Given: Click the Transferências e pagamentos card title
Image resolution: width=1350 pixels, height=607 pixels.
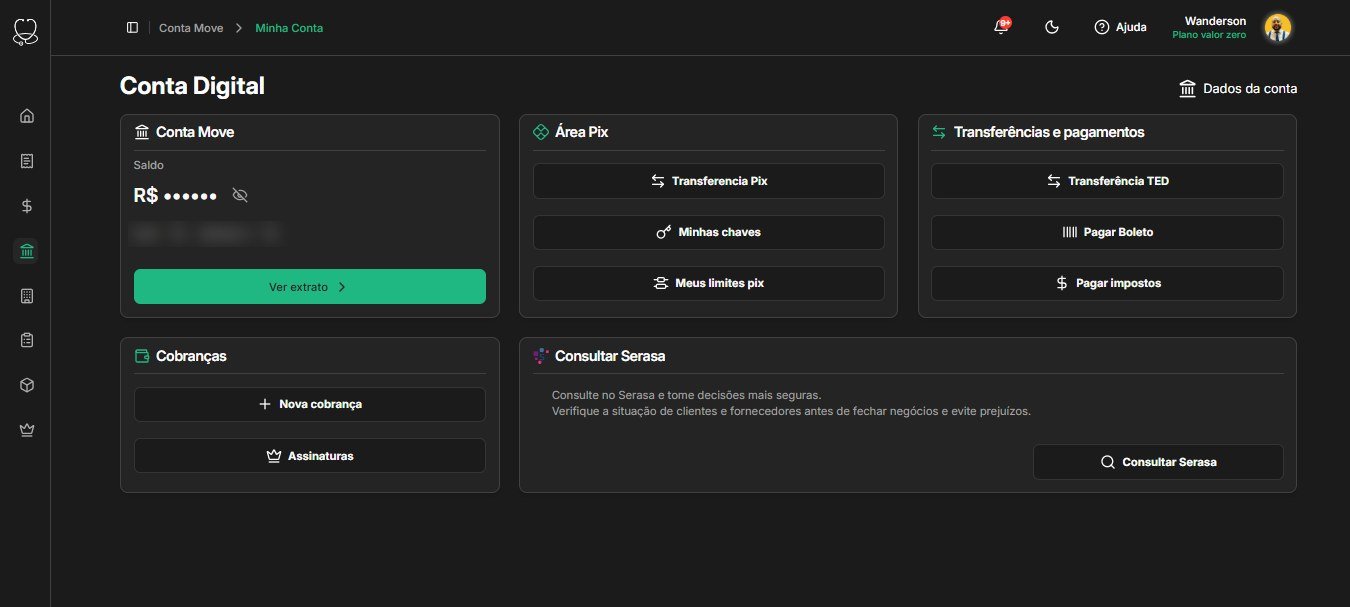Looking at the screenshot, I should 1049,132.
